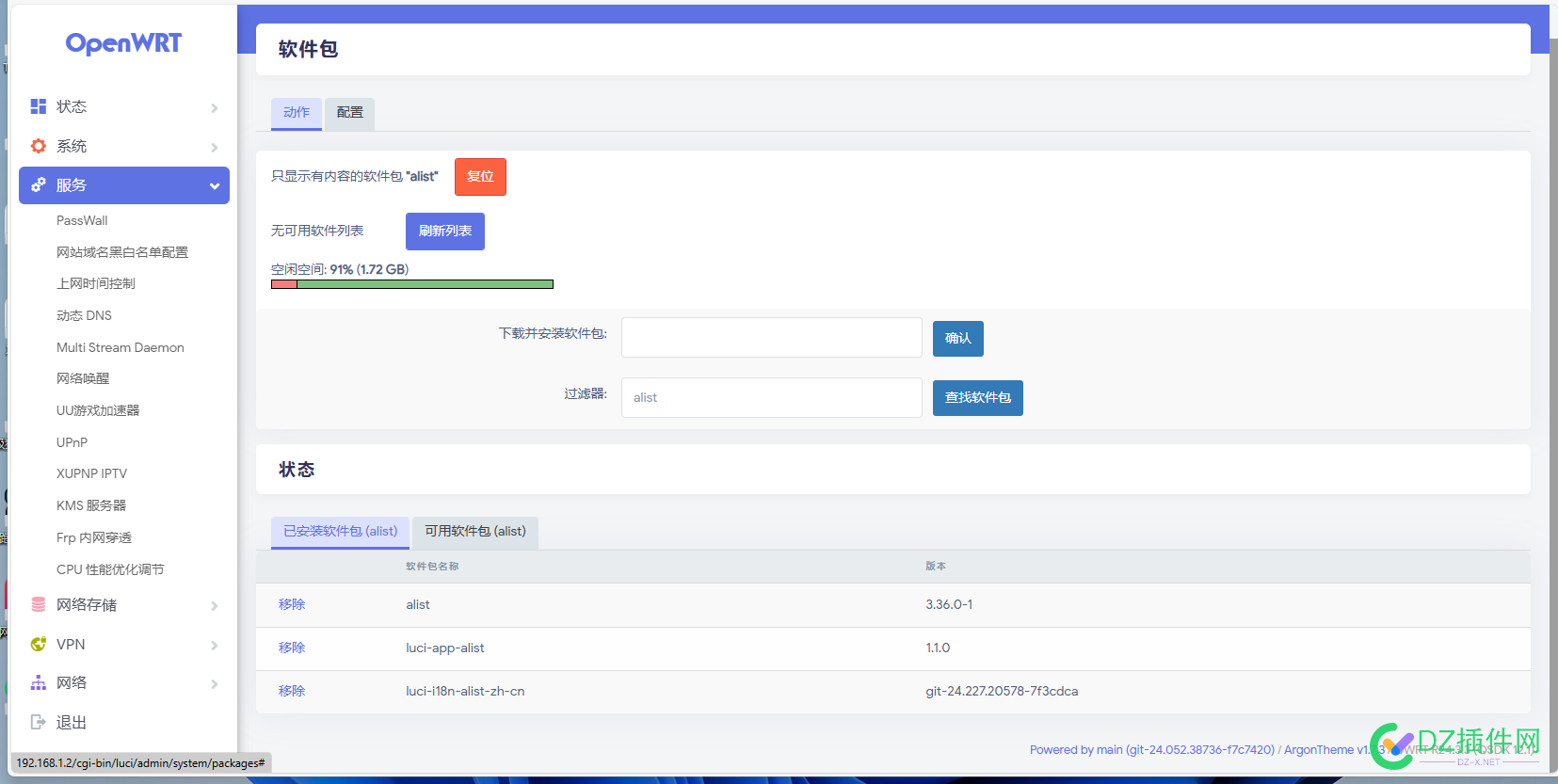Open 网络唤醒 page

(83, 378)
